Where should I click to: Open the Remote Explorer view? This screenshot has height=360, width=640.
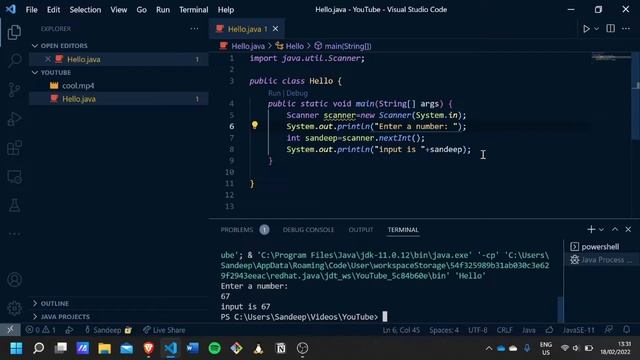[x=14, y=177]
